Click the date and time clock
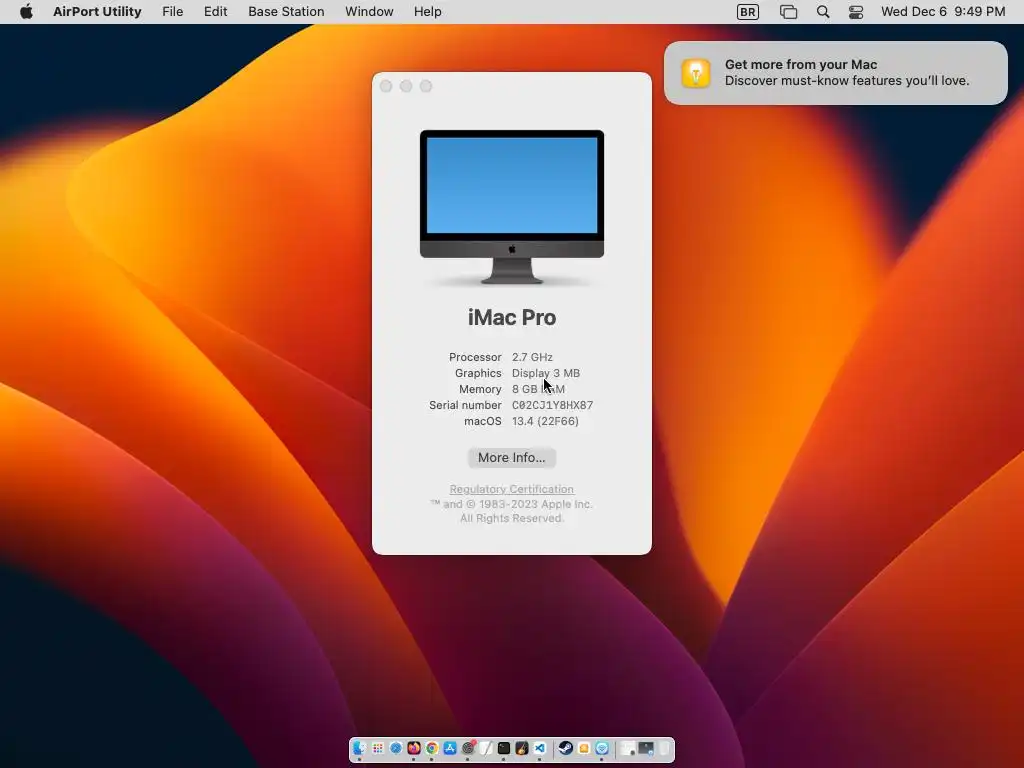This screenshot has width=1024, height=768. point(943,11)
